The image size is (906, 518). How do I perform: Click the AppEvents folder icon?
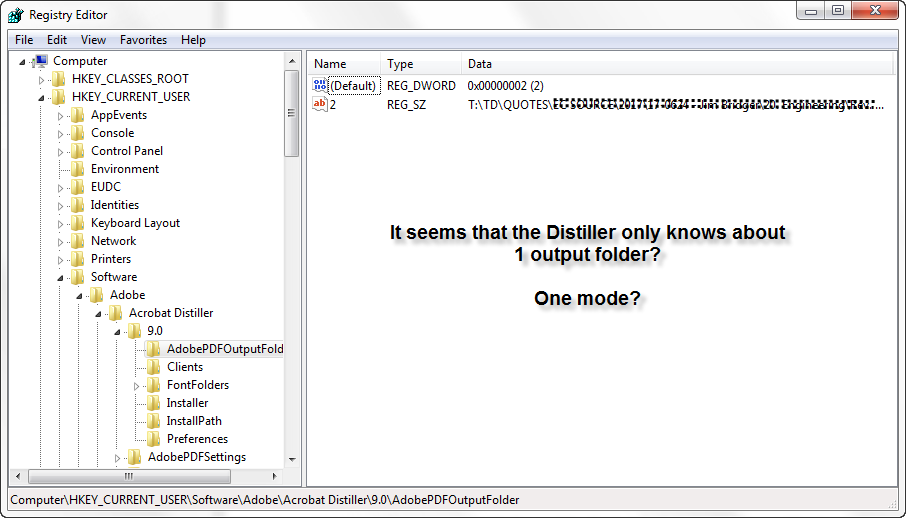77,115
